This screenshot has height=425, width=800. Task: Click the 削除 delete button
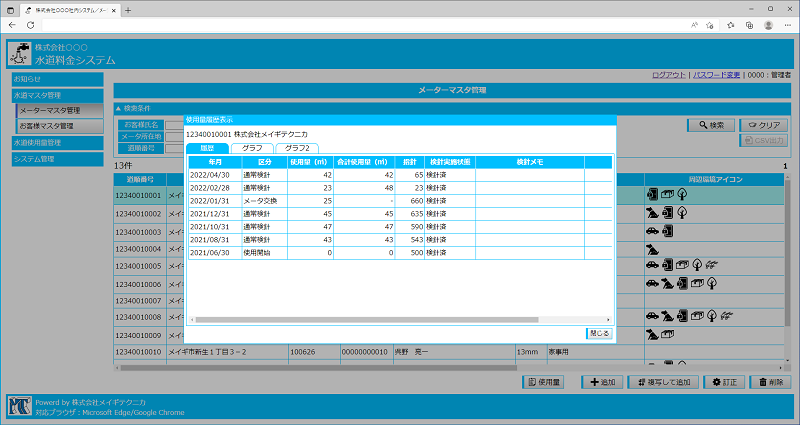[x=770, y=382]
